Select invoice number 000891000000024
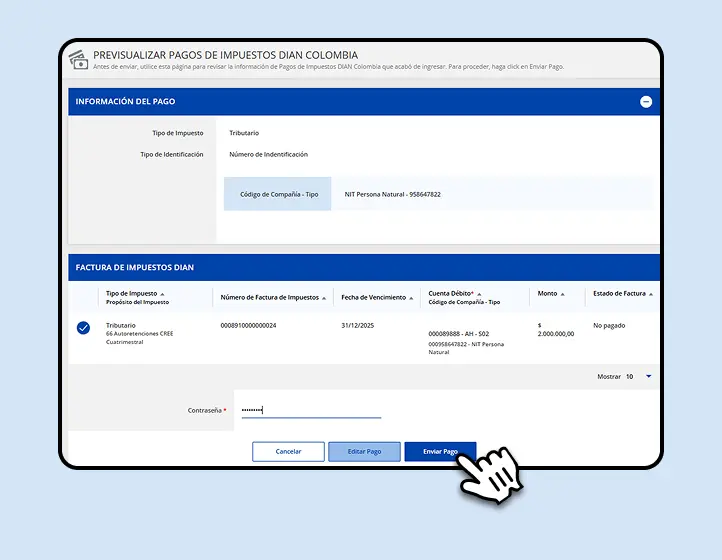The width and height of the screenshot is (722, 560). [x=248, y=325]
